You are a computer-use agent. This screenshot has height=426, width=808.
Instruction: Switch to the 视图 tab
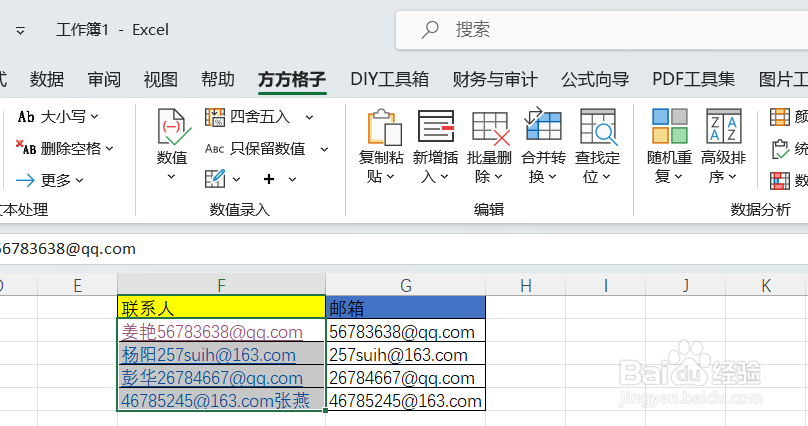point(161,79)
